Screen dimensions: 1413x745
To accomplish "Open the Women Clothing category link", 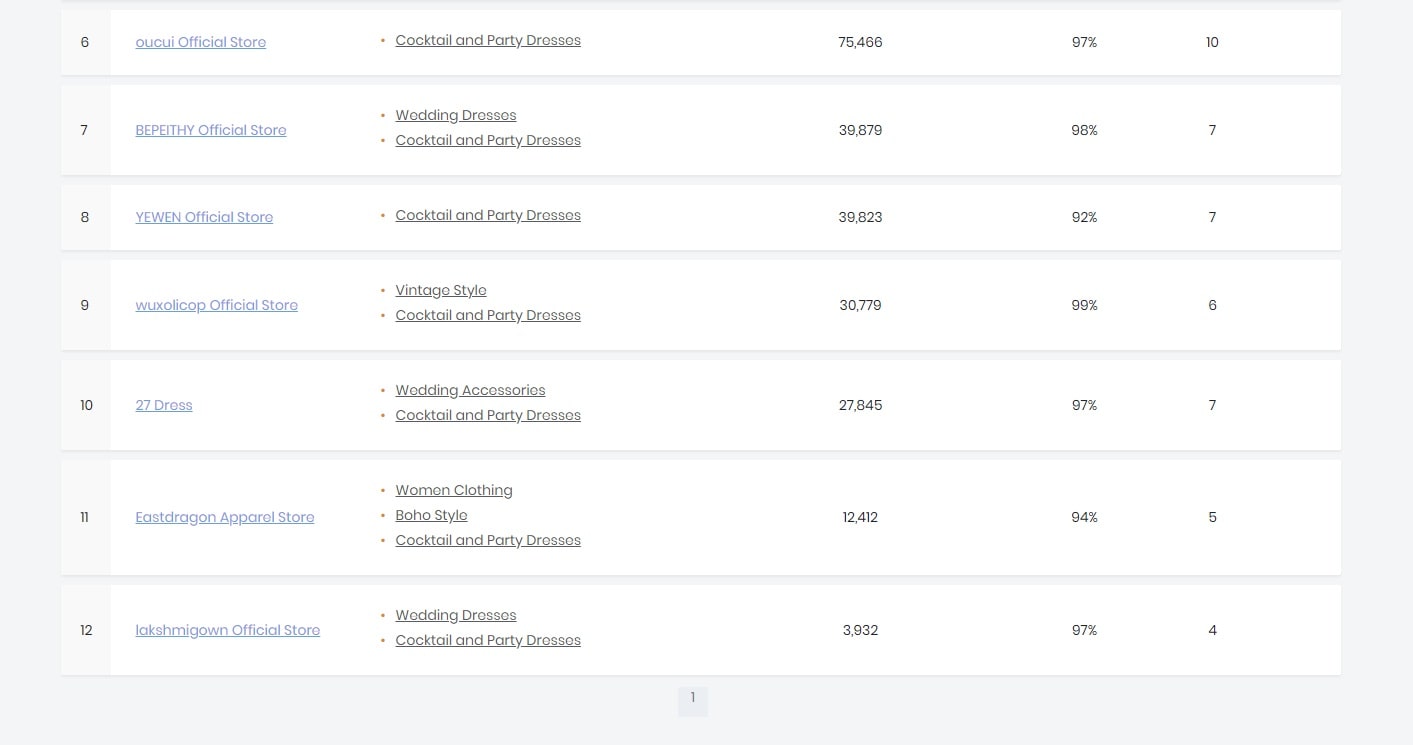I will pyautogui.click(x=453, y=490).
